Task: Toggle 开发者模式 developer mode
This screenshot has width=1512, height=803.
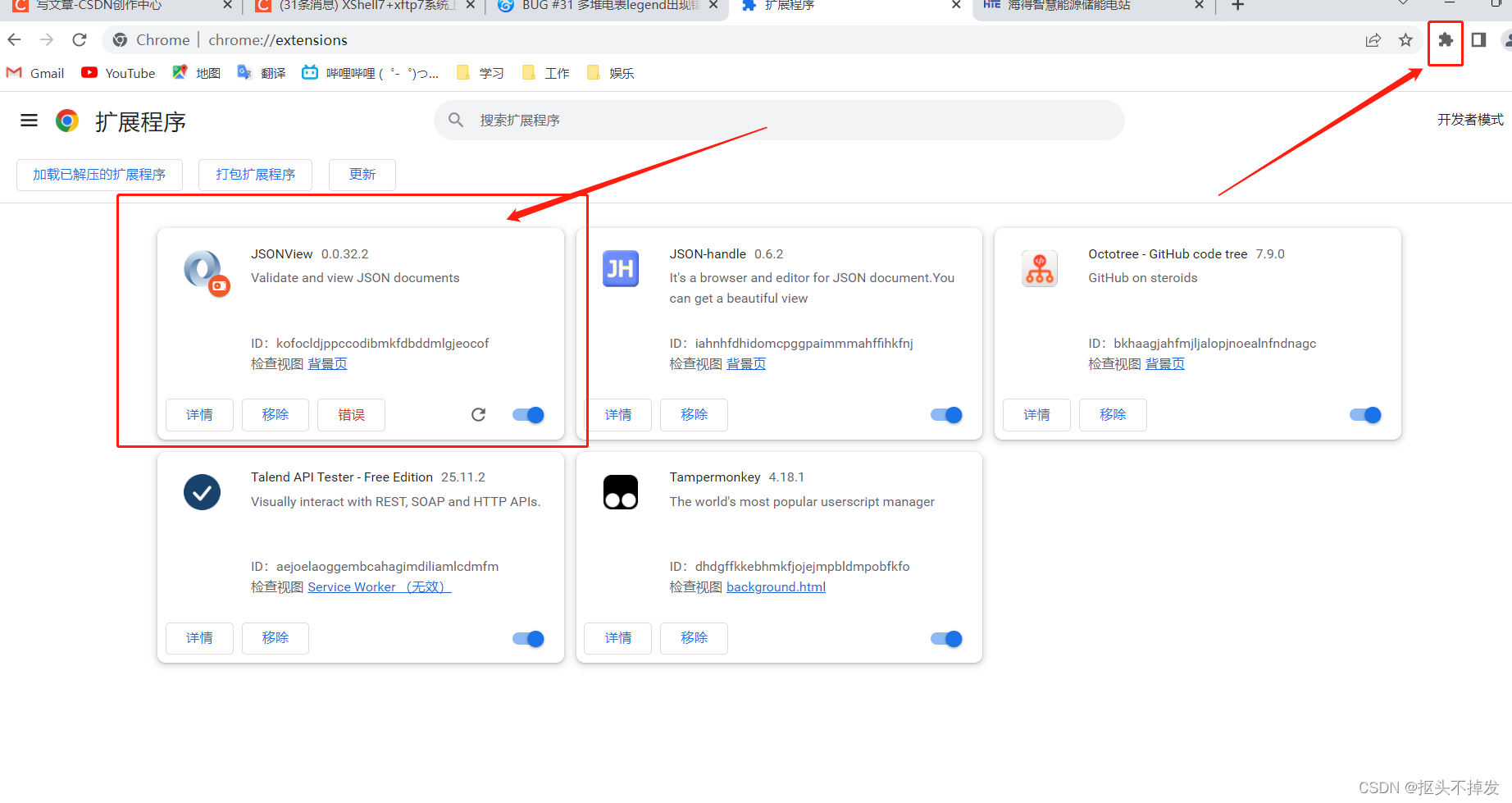Action: (1470, 120)
